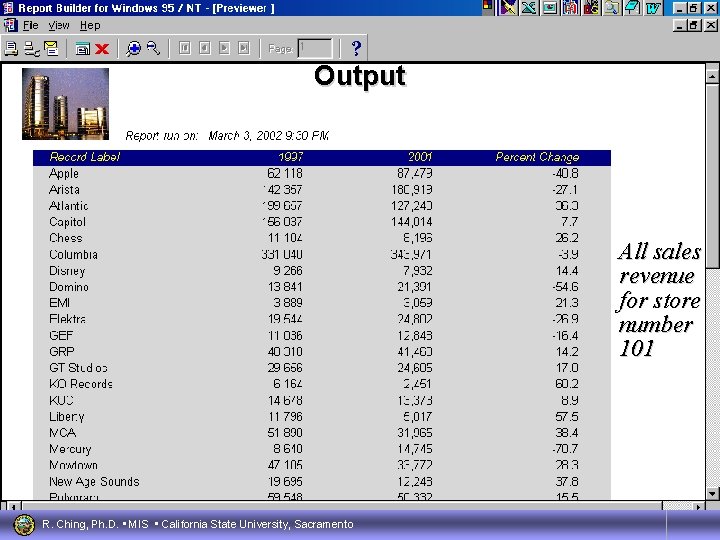Click vertical scrollbar down arrow
720x540 pixels.
712,493
